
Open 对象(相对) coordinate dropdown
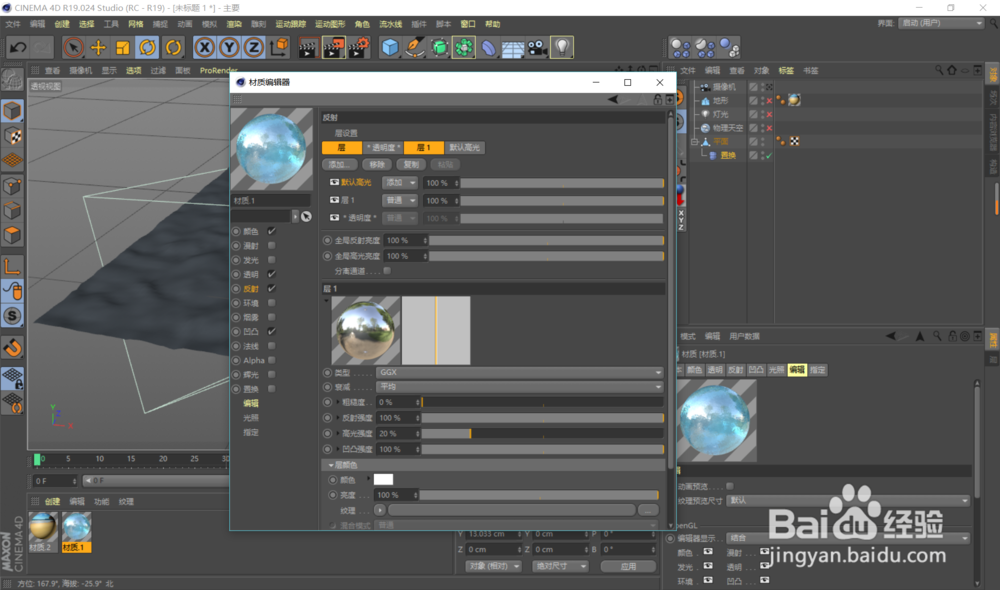[x=493, y=566]
